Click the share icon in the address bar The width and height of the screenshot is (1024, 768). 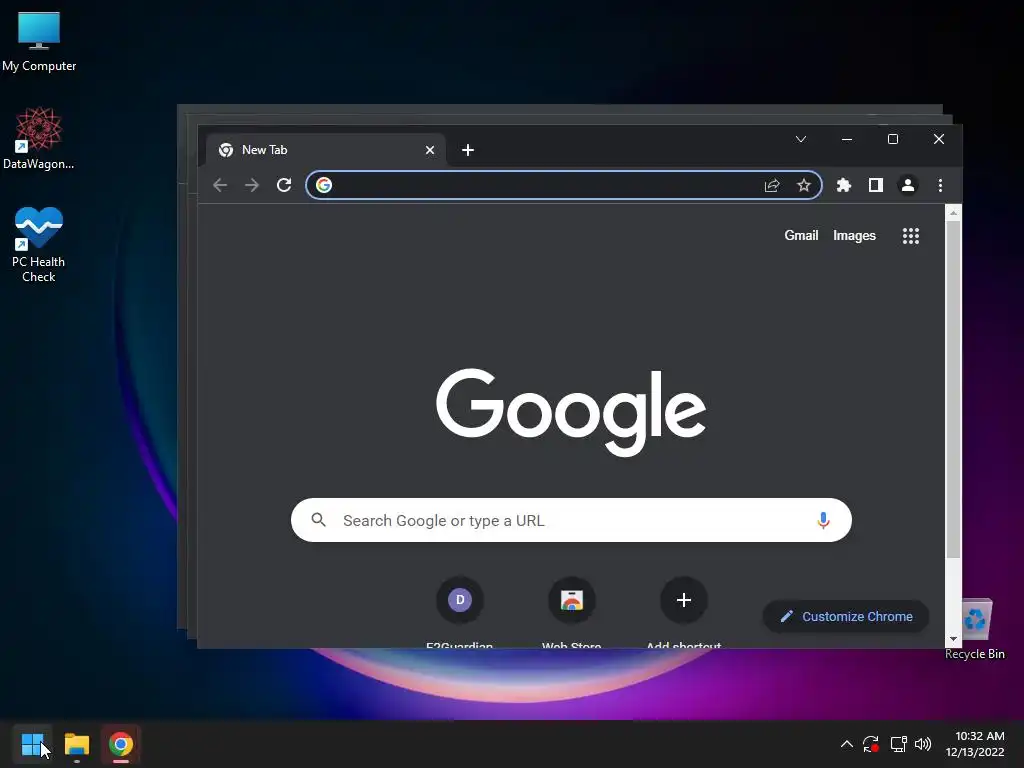coord(772,185)
